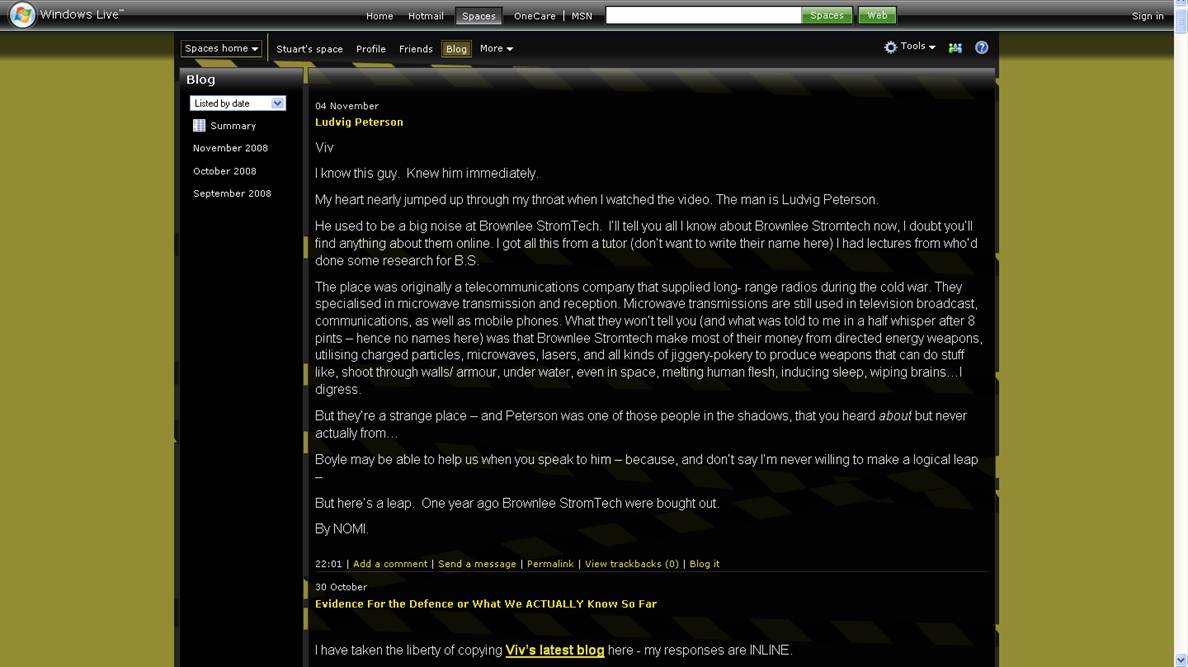1188x667 pixels.
Task: Click View trackbacks (0) link
Action: tap(632, 564)
